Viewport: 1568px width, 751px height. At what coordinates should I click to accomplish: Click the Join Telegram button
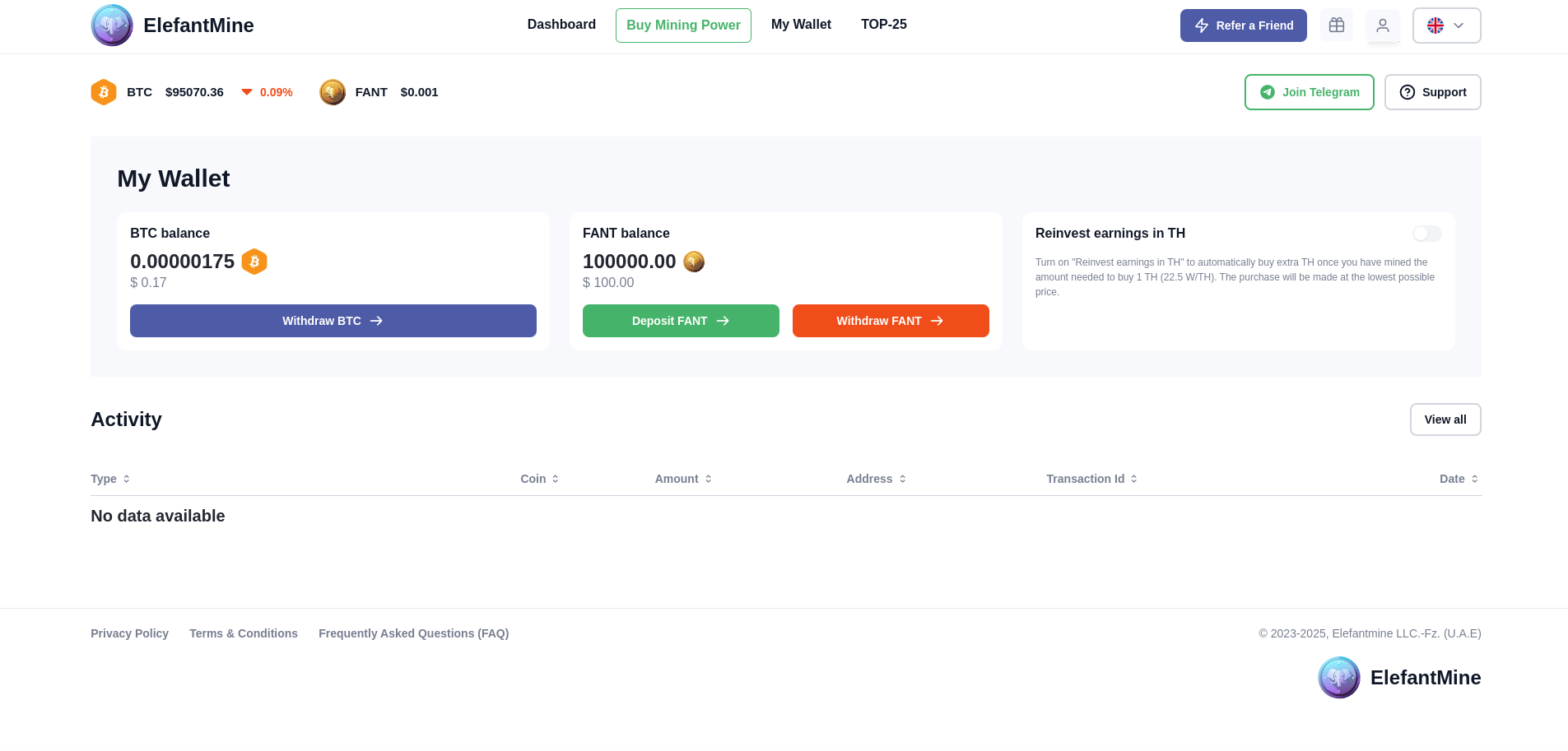pos(1310,92)
